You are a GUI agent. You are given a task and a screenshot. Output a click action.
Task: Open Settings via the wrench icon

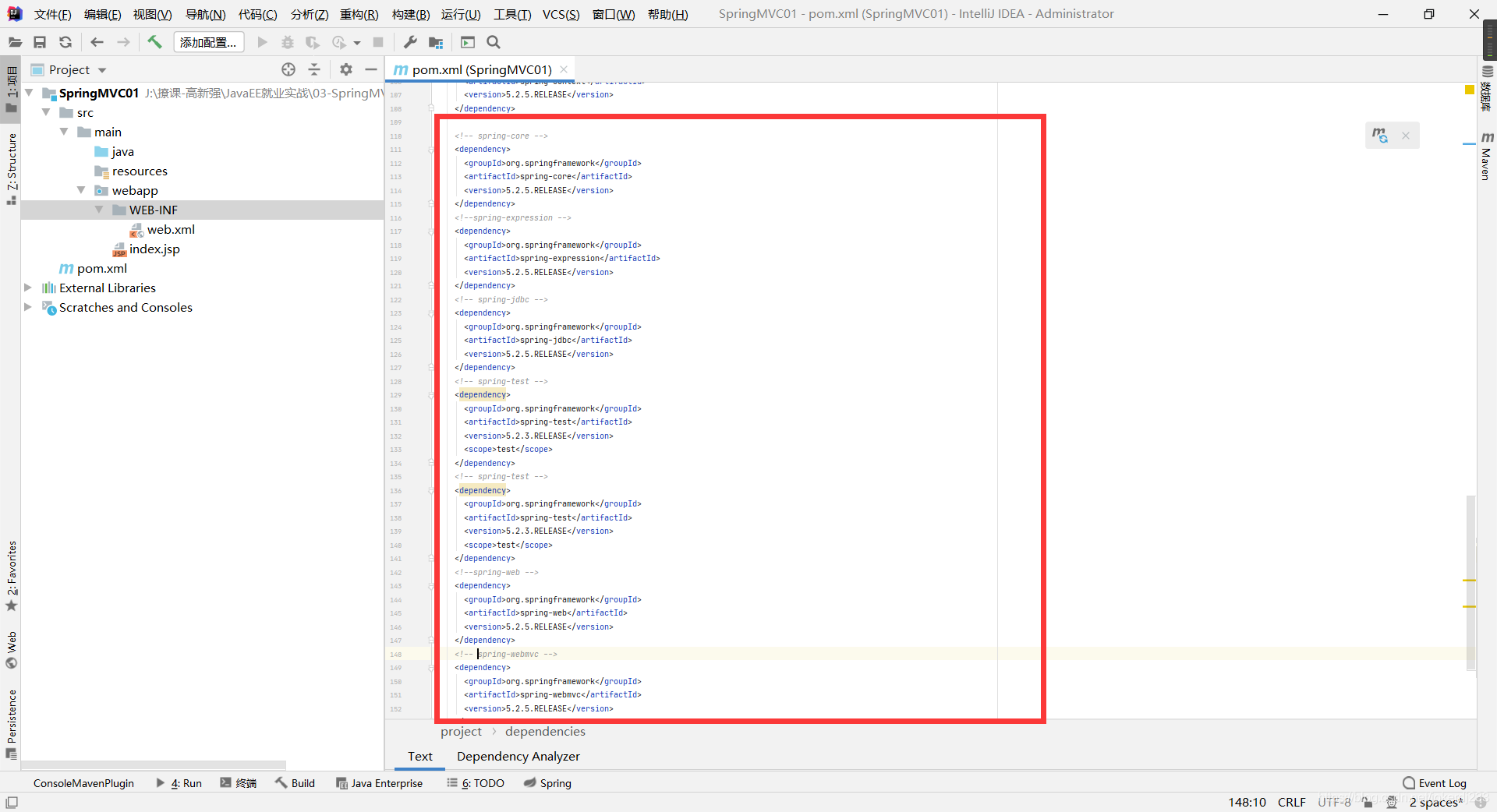point(410,42)
